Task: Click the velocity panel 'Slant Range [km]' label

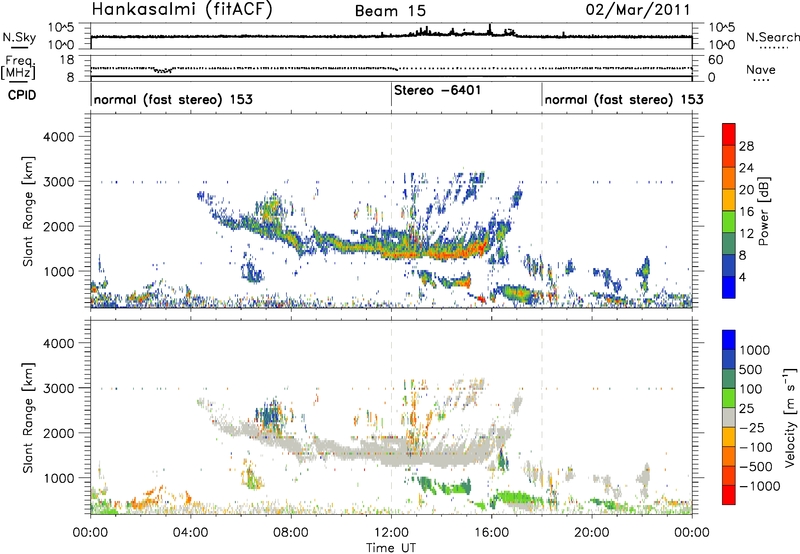Action: [x=28, y=418]
